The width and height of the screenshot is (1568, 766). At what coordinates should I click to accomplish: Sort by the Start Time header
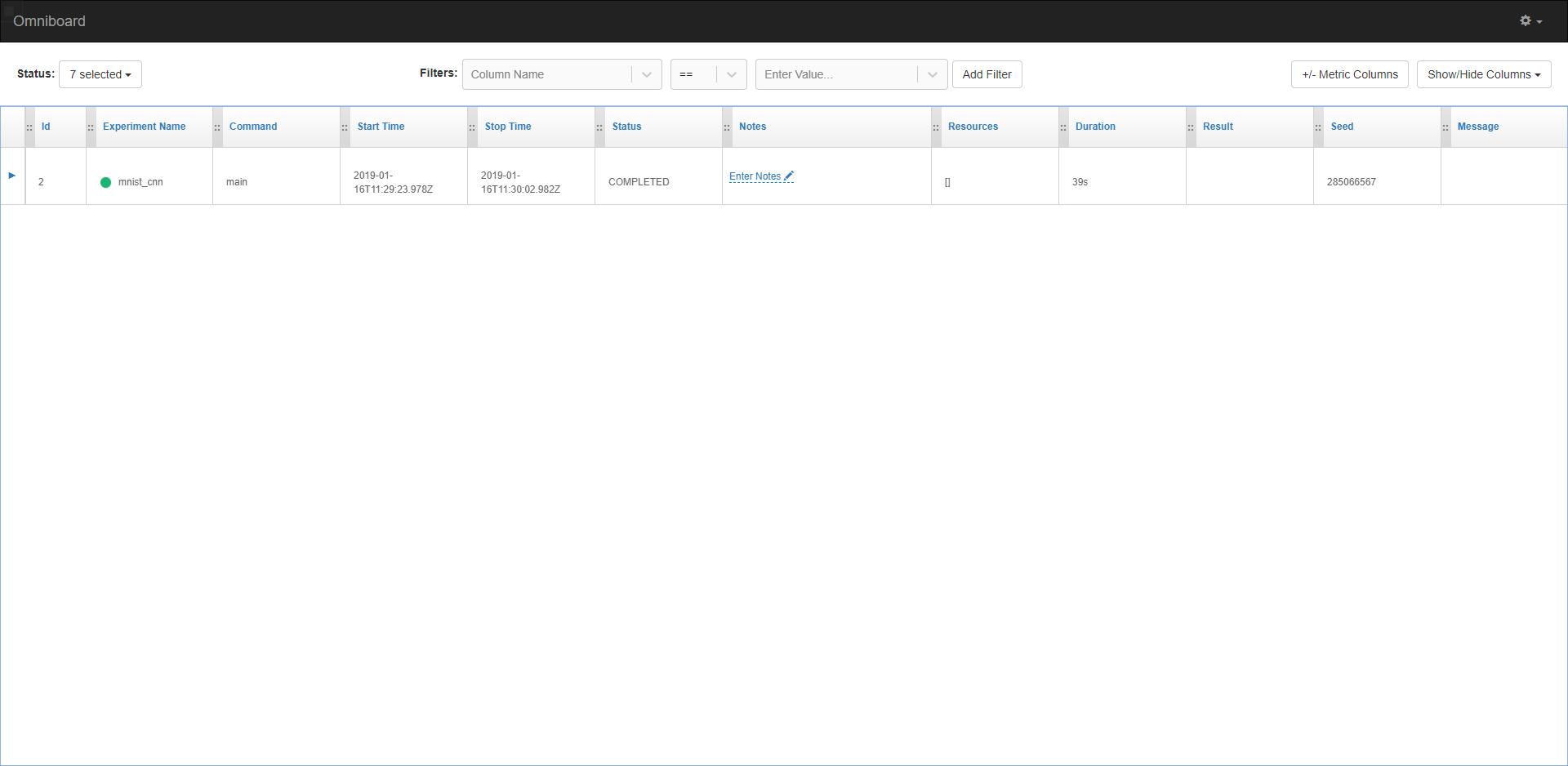[x=381, y=127]
